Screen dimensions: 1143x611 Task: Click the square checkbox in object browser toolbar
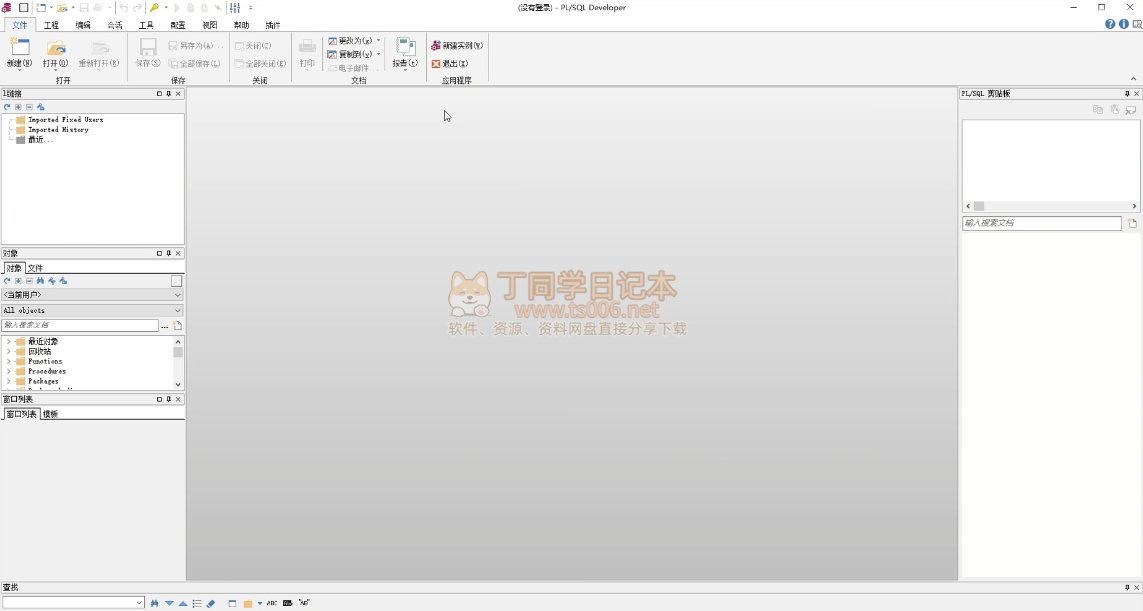[176, 281]
